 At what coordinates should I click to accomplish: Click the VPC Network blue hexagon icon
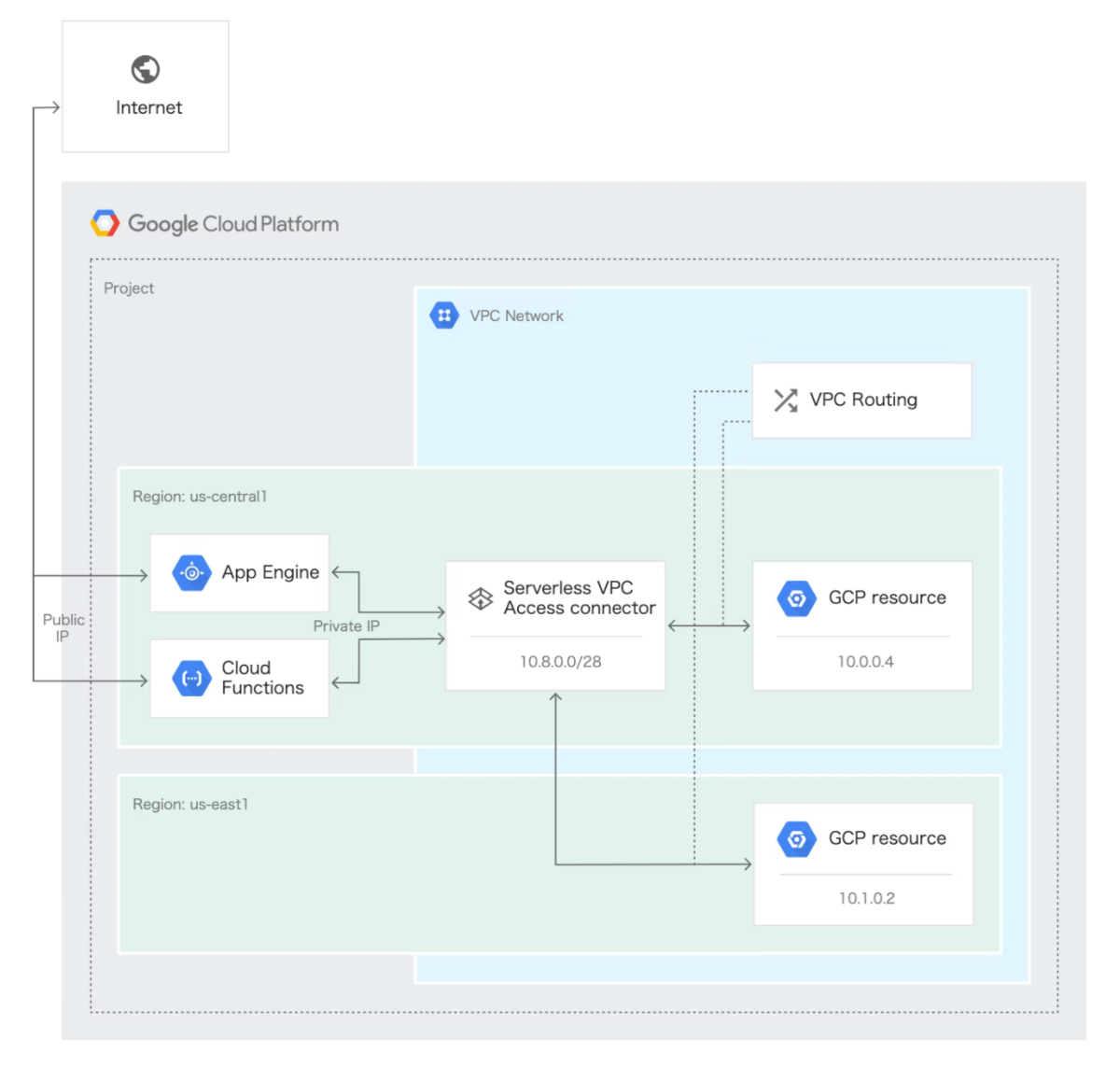[444, 316]
